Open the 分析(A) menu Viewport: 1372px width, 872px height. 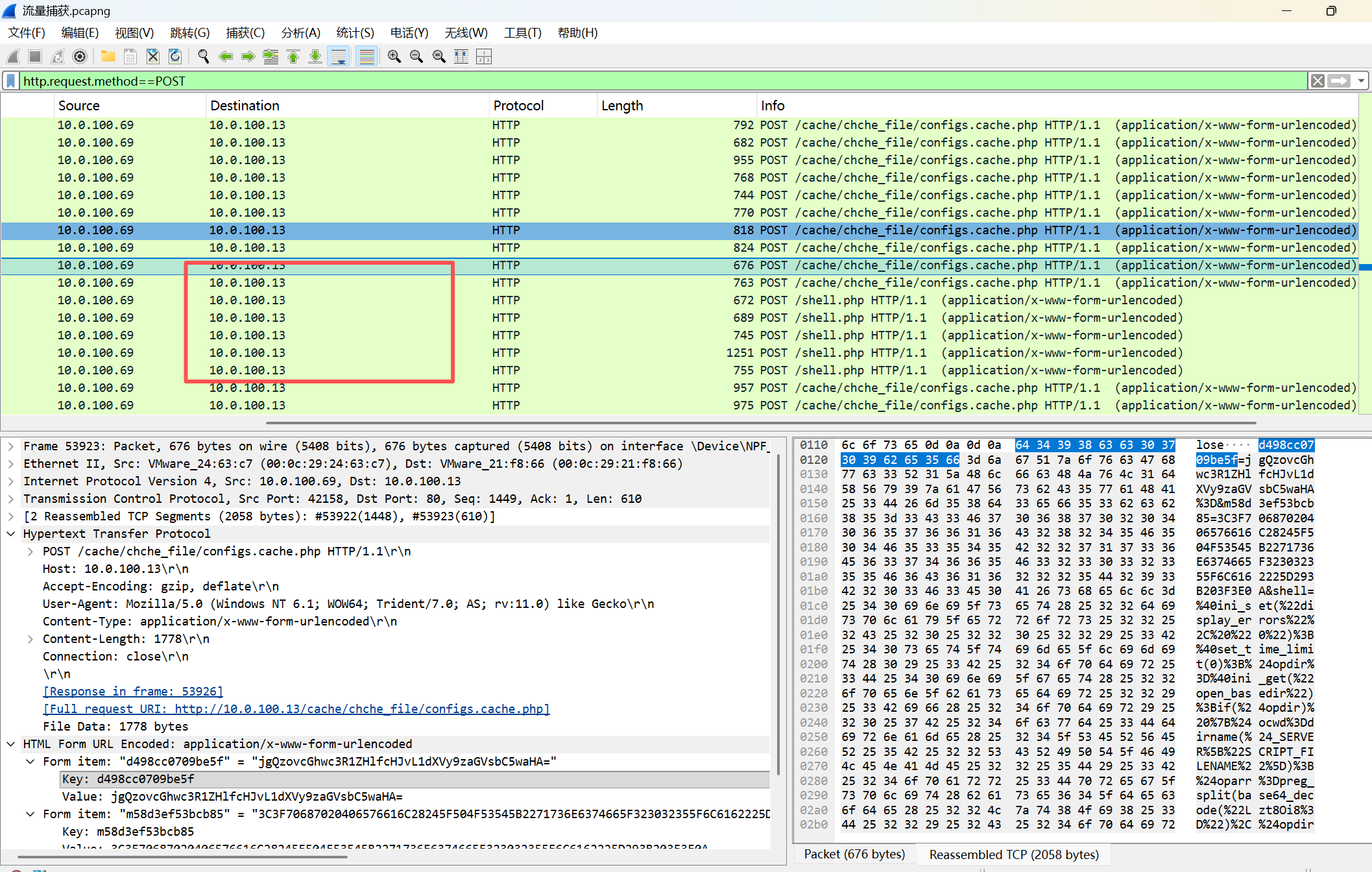coord(300,33)
